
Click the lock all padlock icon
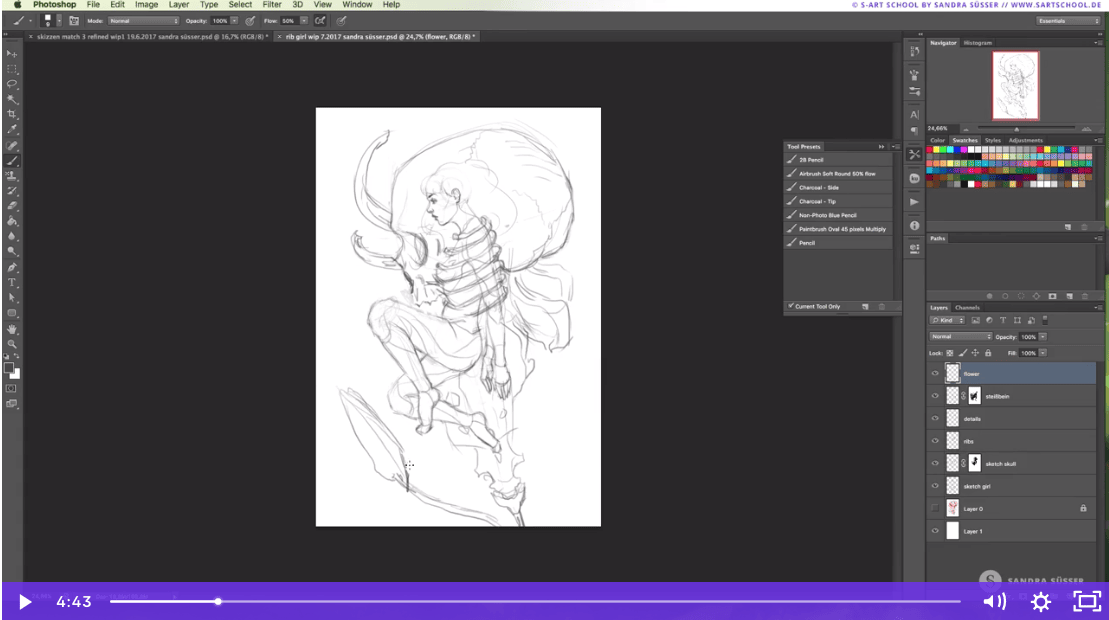pos(988,353)
